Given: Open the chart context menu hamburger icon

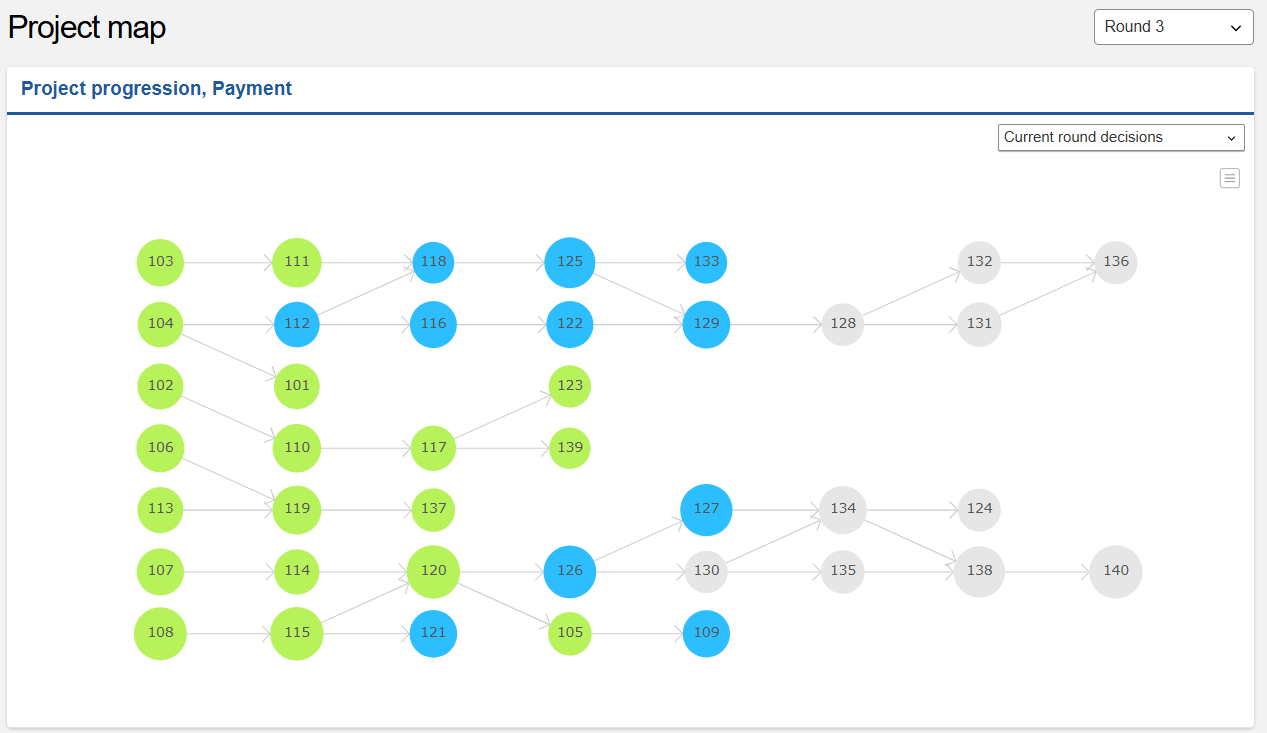Looking at the screenshot, I should tap(1229, 178).
